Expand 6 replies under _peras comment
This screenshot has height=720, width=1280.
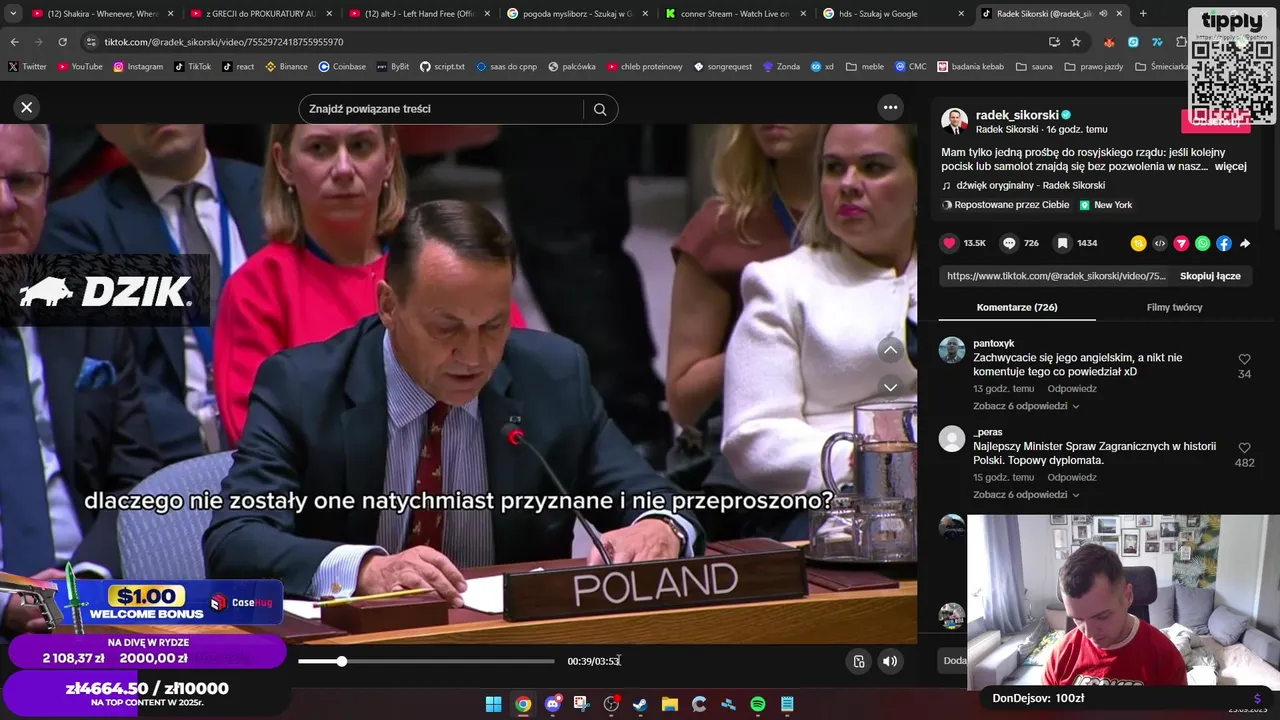[1026, 494]
